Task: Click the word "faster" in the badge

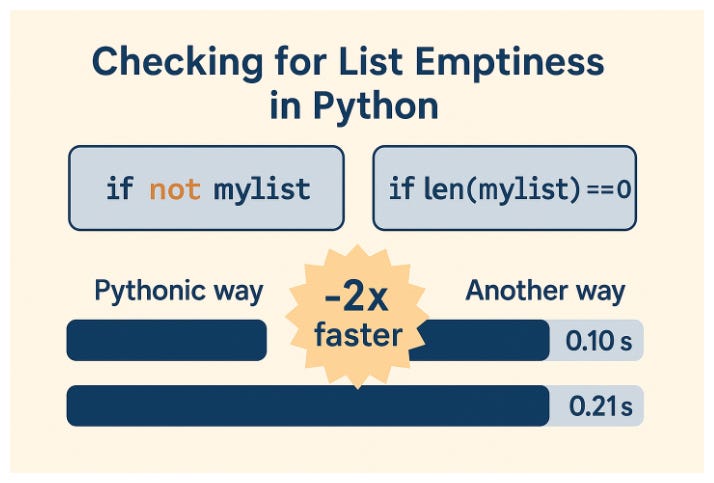Action: 357,334
